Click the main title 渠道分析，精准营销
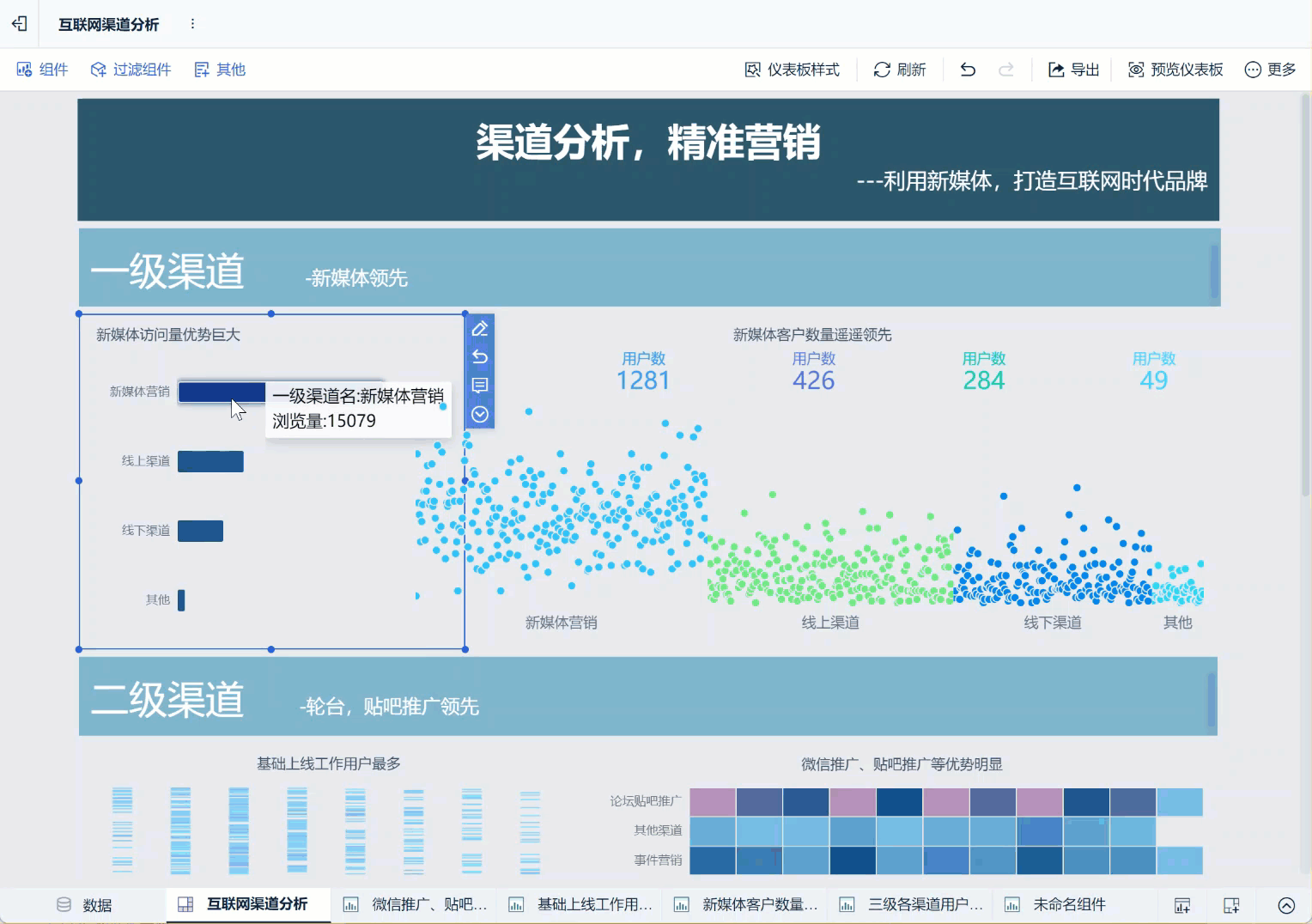This screenshot has width=1312, height=924. [x=648, y=142]
